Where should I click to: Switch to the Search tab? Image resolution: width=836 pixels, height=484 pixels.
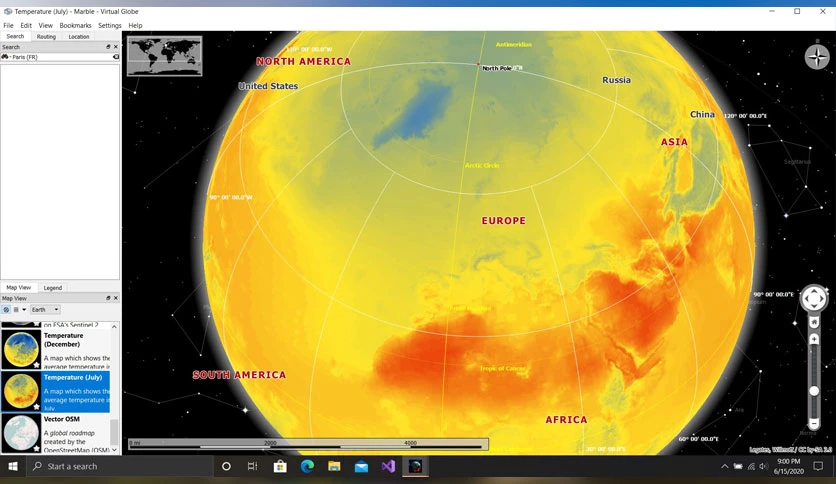(15, 36)
